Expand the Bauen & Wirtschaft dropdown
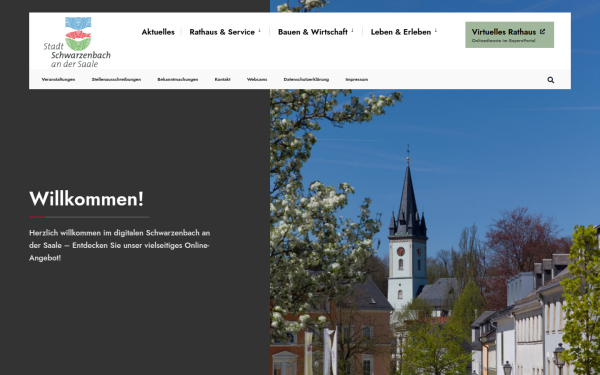Screen dimensions: 600x375 316,32
